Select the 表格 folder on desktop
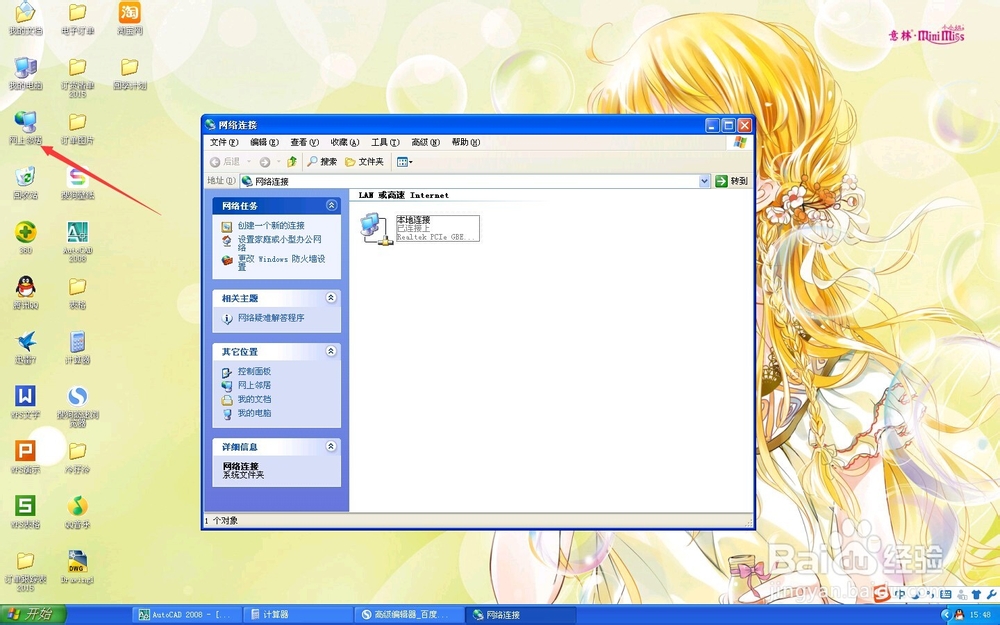1000x625 pixels. pos(78,293)
